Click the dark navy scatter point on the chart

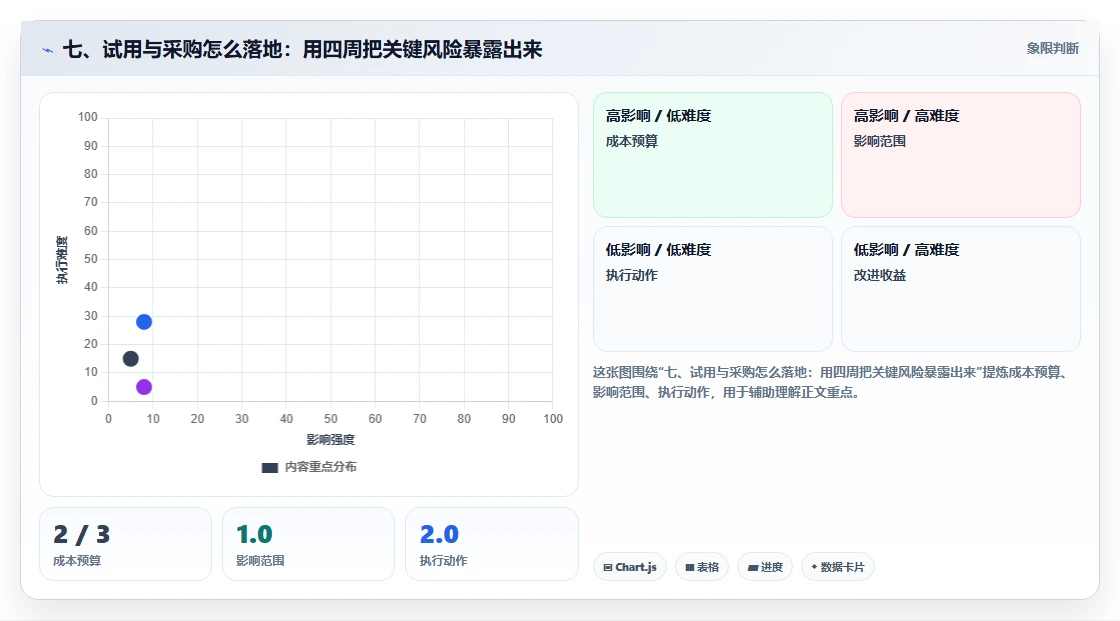click(x=130, y=359)
